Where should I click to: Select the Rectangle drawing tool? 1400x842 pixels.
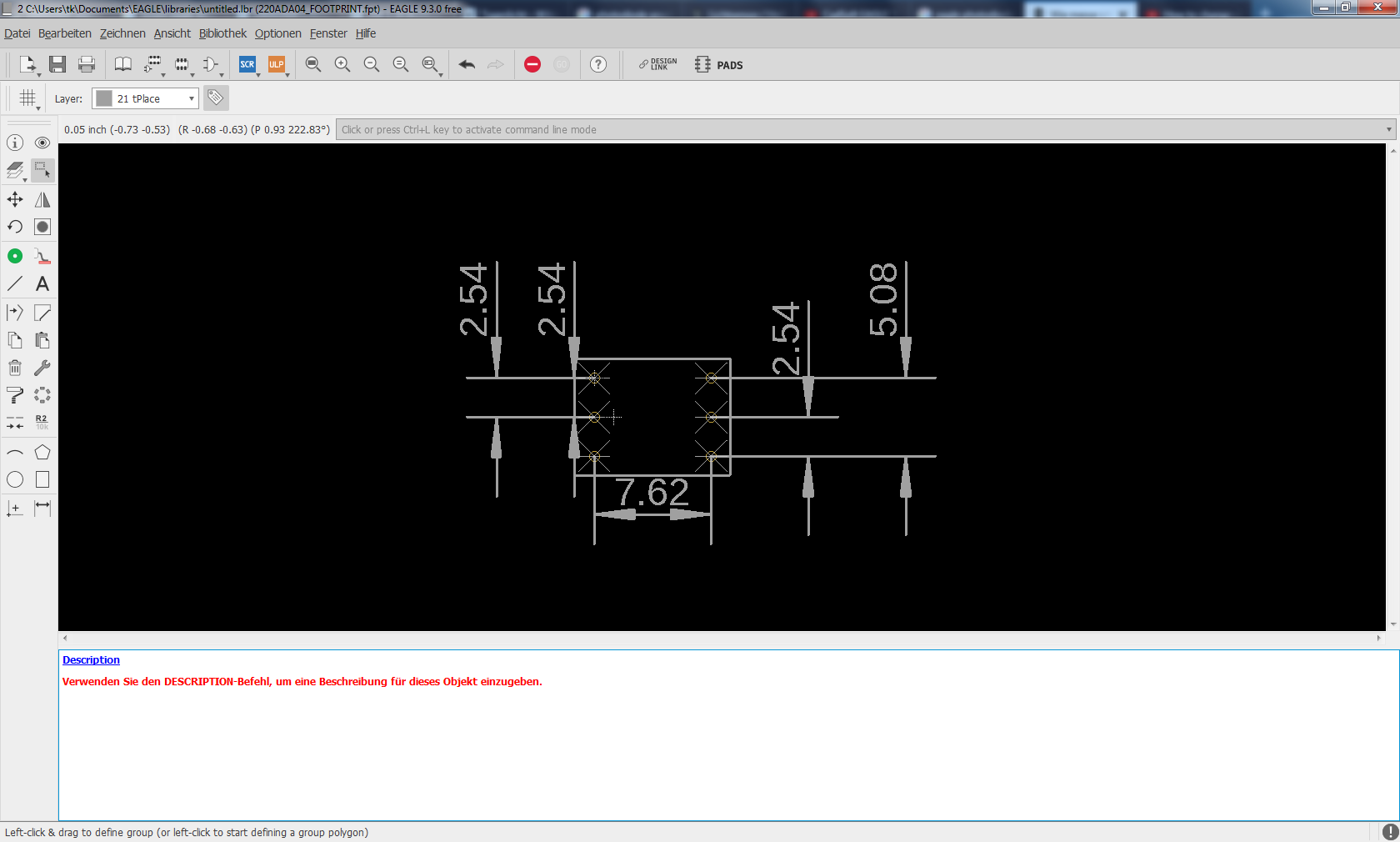42,479
